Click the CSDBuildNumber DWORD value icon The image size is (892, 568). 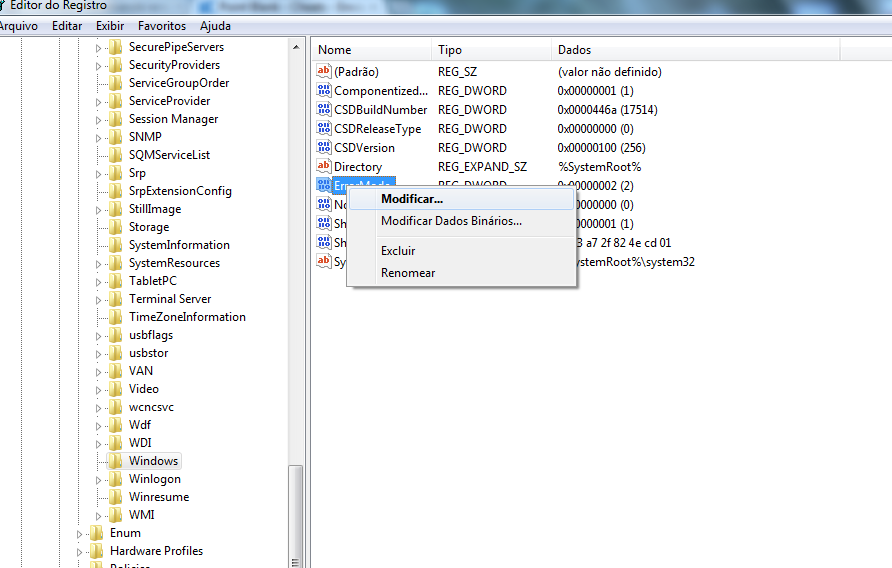point(323,110)
